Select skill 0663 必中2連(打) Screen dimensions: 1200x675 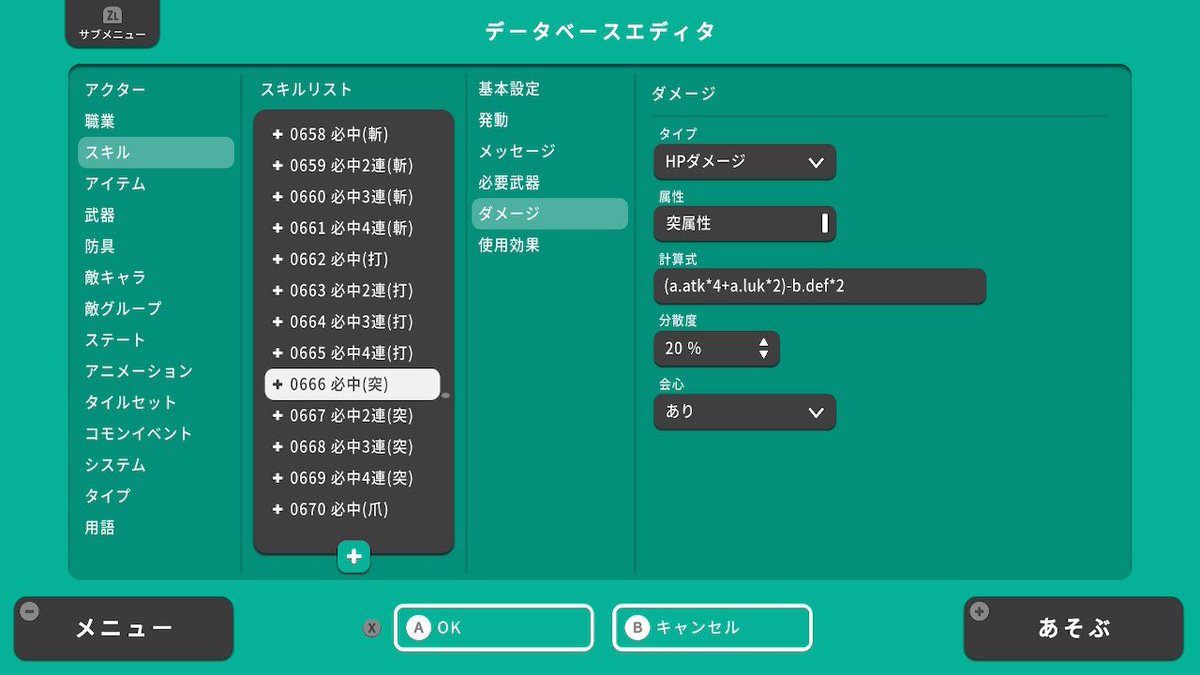pyautogui.click(x=352, y=290)
